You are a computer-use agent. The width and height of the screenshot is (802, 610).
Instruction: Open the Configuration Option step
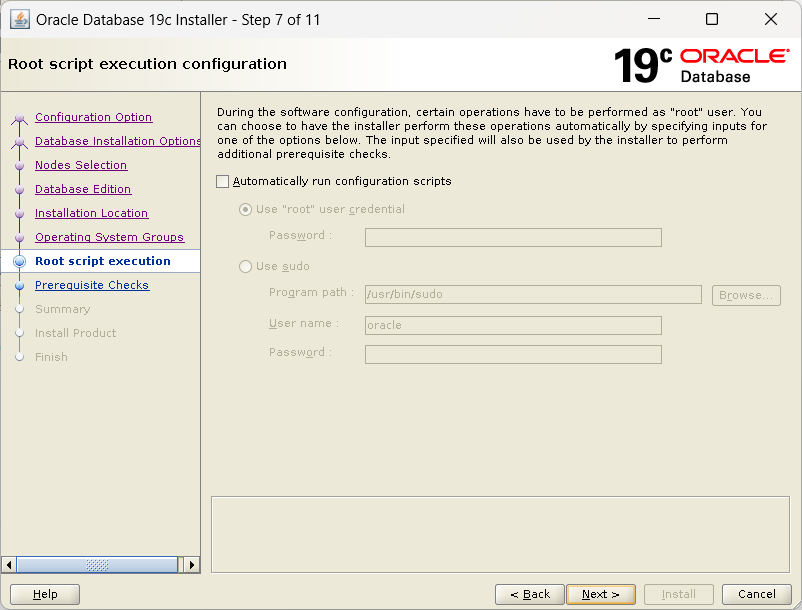[94, 117]
